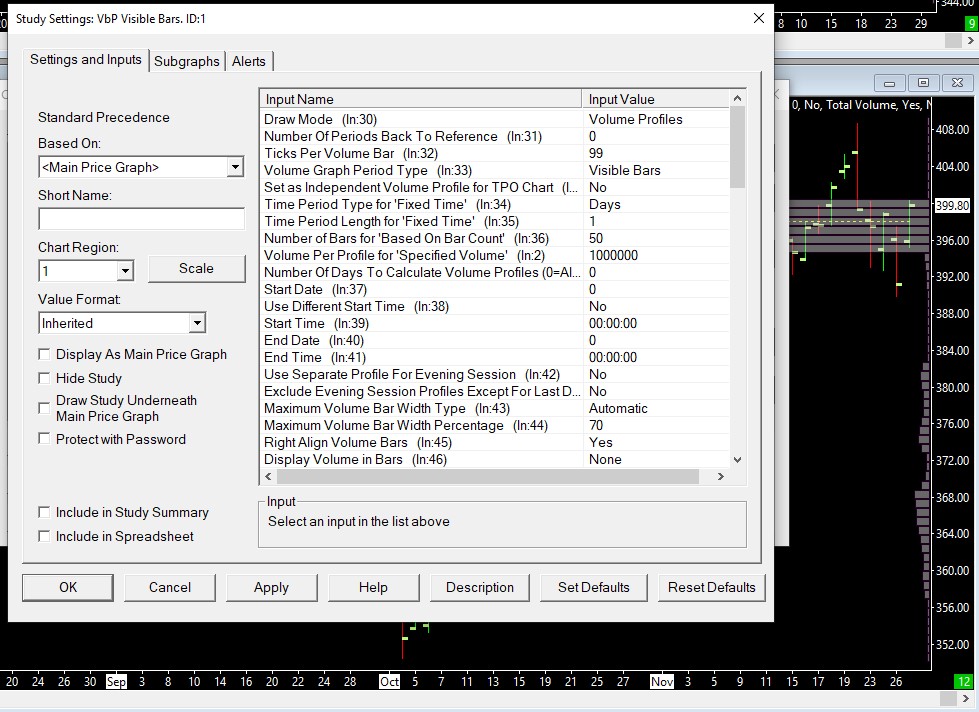Switch to the Subgraphs tab
The image size is (979, 712).
point(186,61)
